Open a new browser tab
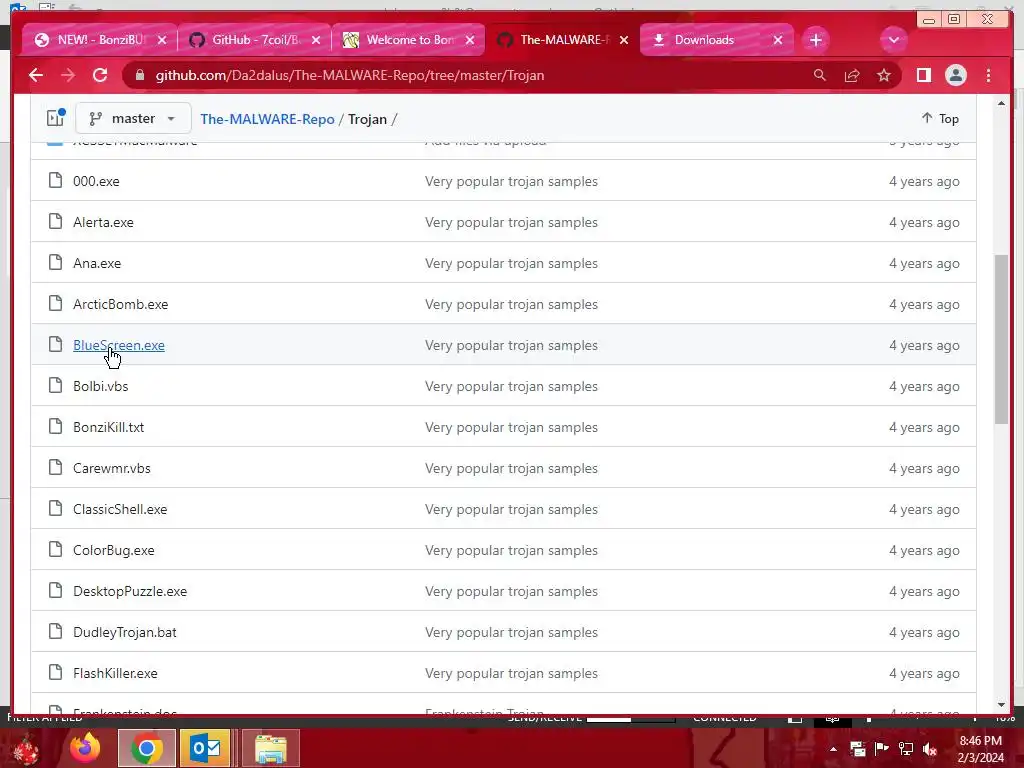The image size is (1024, 768). pos(816,40)
